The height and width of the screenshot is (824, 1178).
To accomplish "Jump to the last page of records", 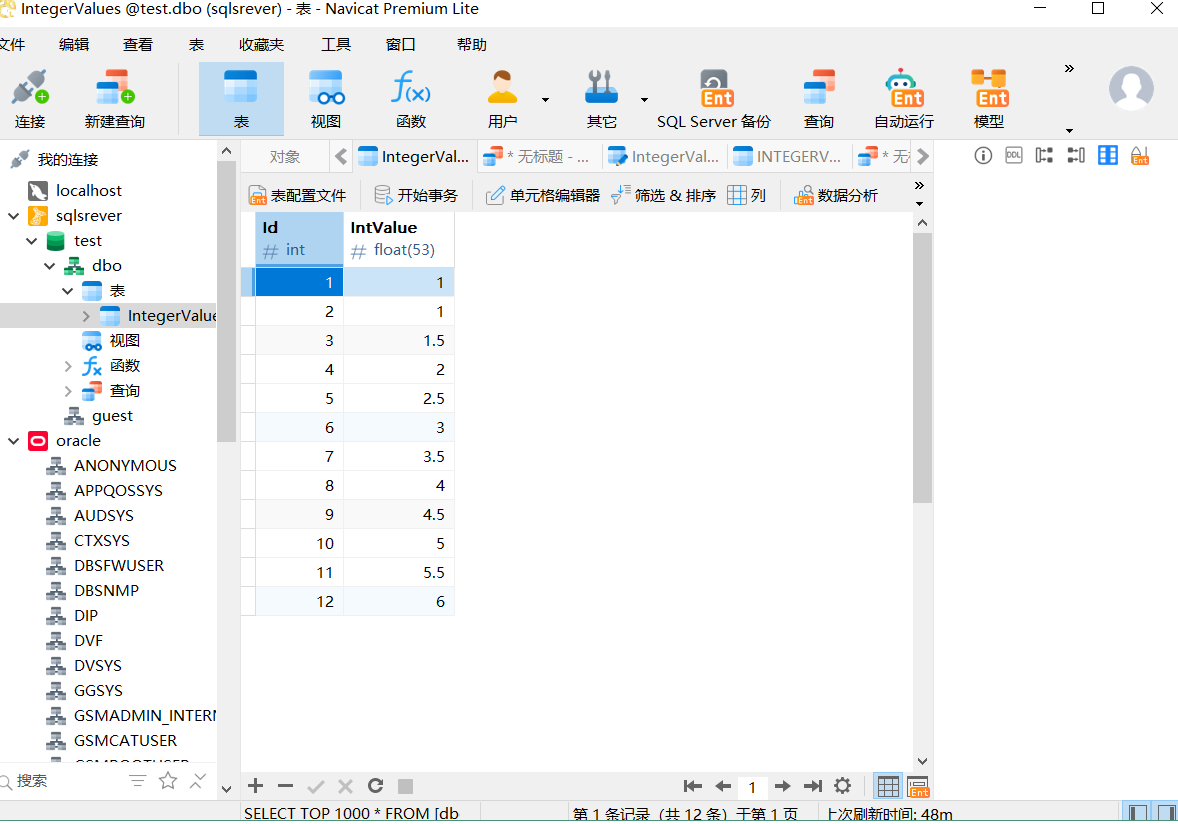I will tap(813, 786).
